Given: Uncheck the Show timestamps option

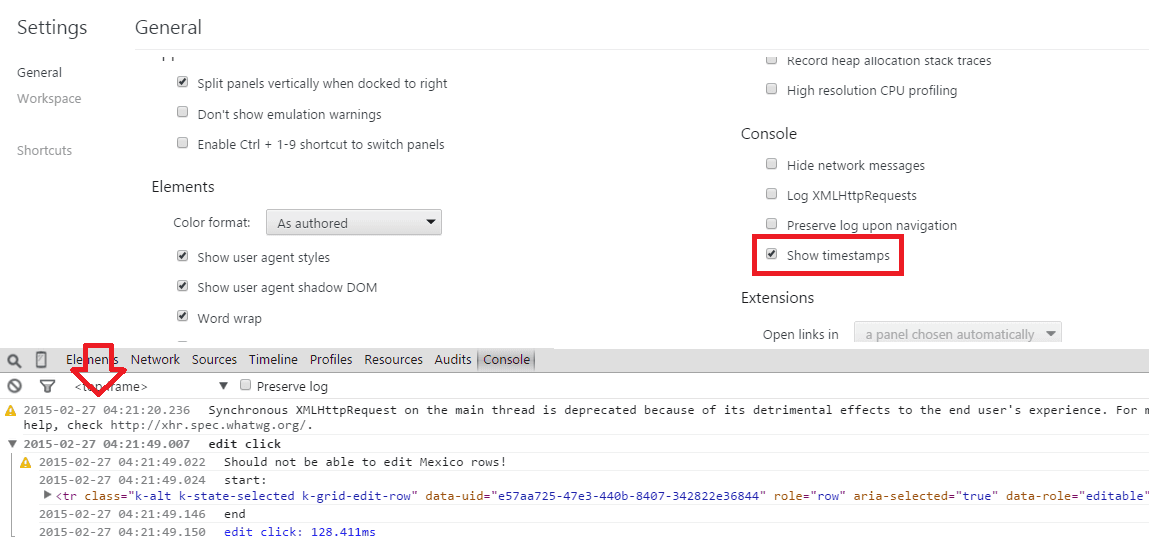Looking at the screenshot, I should [771, 255].
